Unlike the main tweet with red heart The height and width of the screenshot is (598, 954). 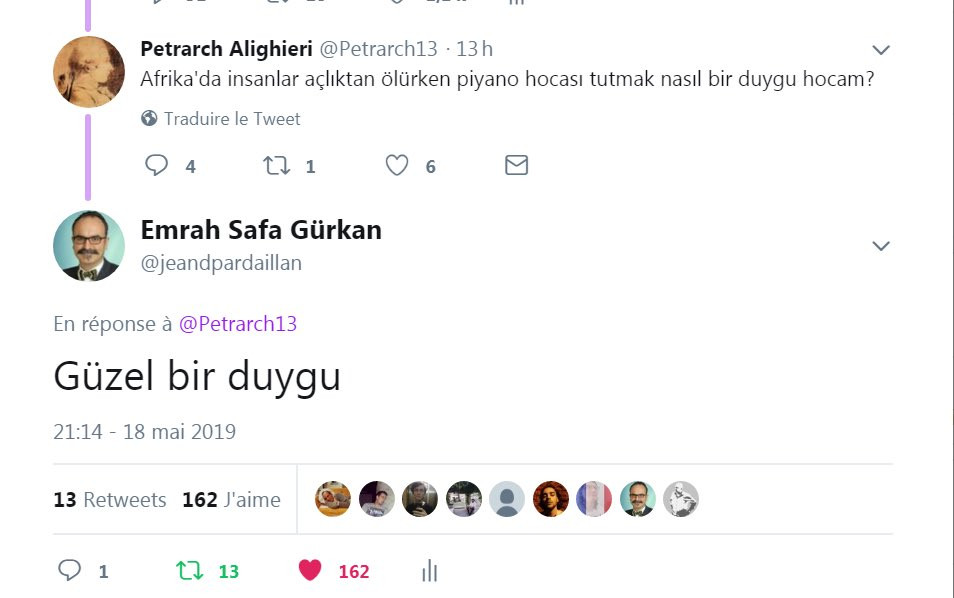[310, 570]
